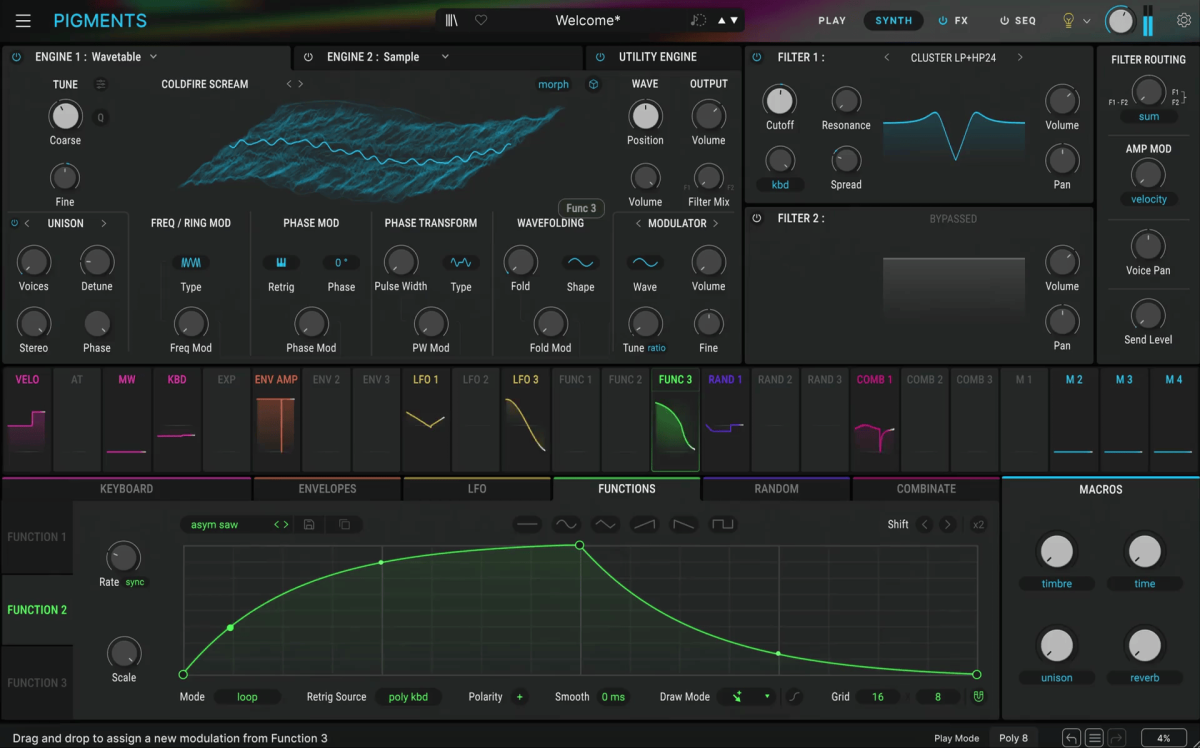Screen dimensions: 1200x748
Task: Click the Freq/Ring Mod Type waveform icon
Action: tap(191, 263)
